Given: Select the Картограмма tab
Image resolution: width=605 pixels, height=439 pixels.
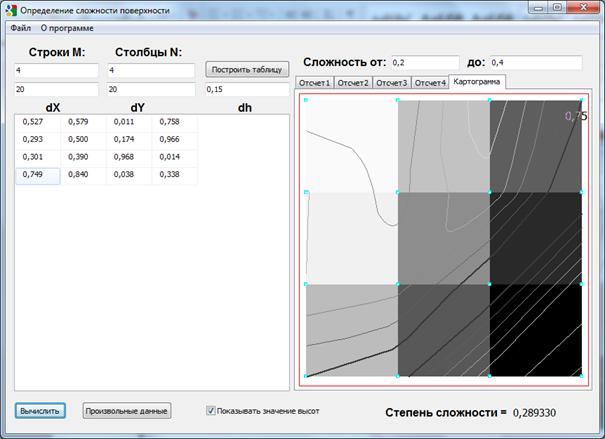Looking at the screenshot, I should click(477, 82).
